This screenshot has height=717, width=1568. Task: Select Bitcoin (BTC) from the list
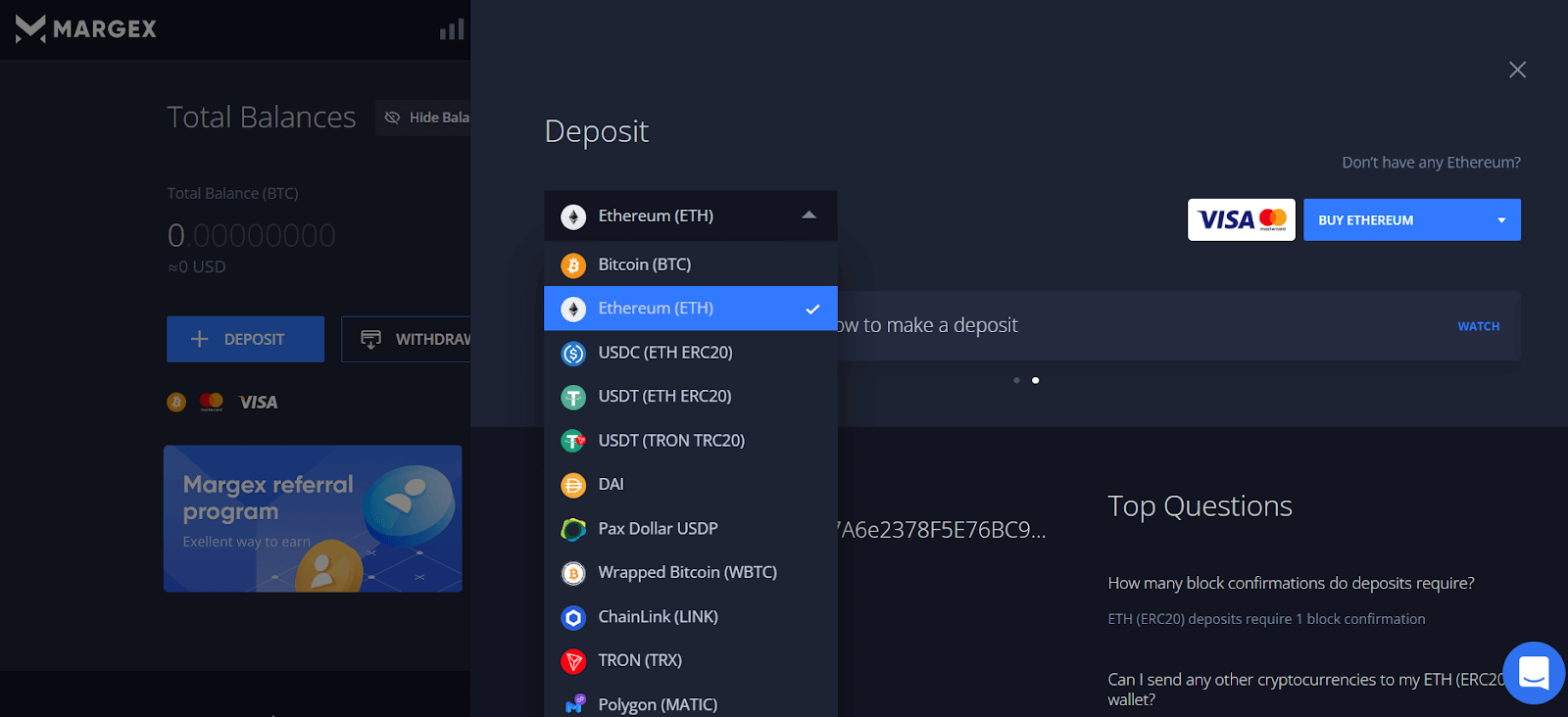click(691, 264)
